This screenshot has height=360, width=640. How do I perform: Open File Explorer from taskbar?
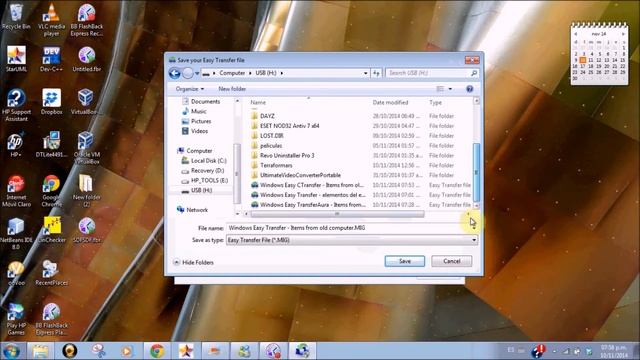coord(40,351)
